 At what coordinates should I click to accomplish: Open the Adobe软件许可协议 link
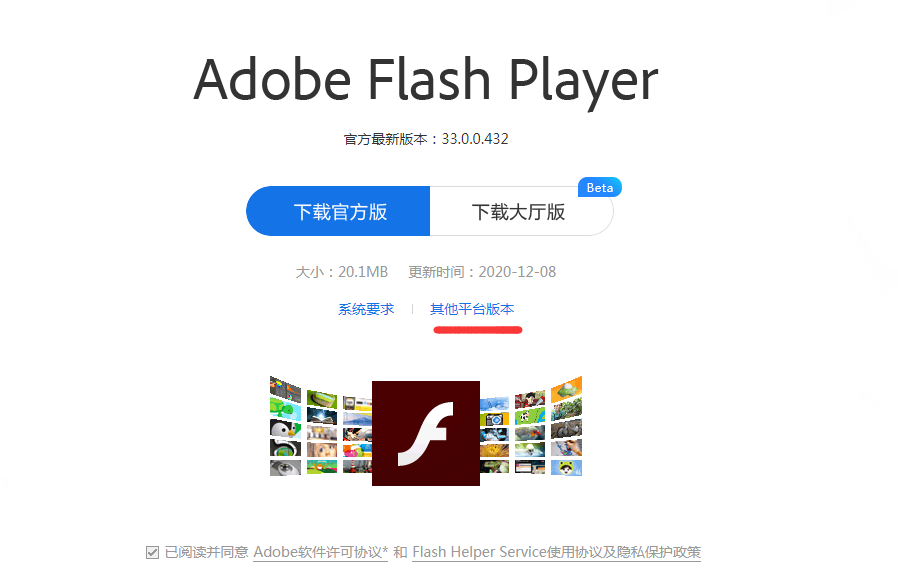(321, 553)
